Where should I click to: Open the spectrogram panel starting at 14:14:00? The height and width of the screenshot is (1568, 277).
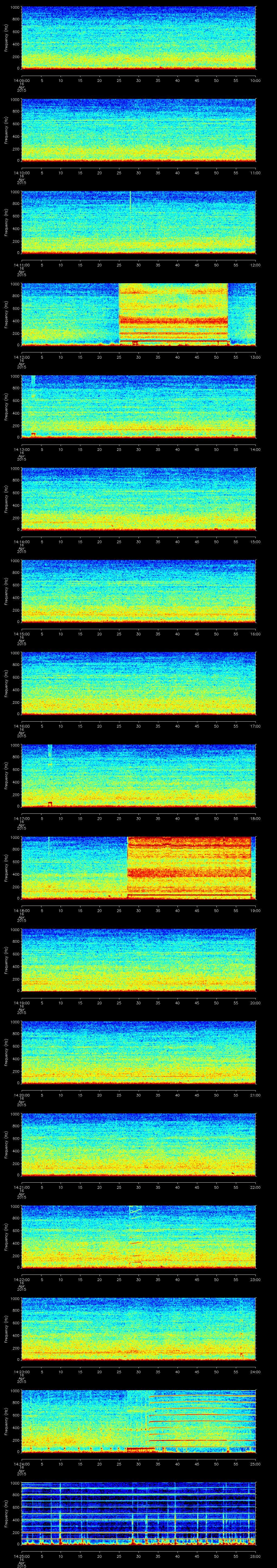138,499
